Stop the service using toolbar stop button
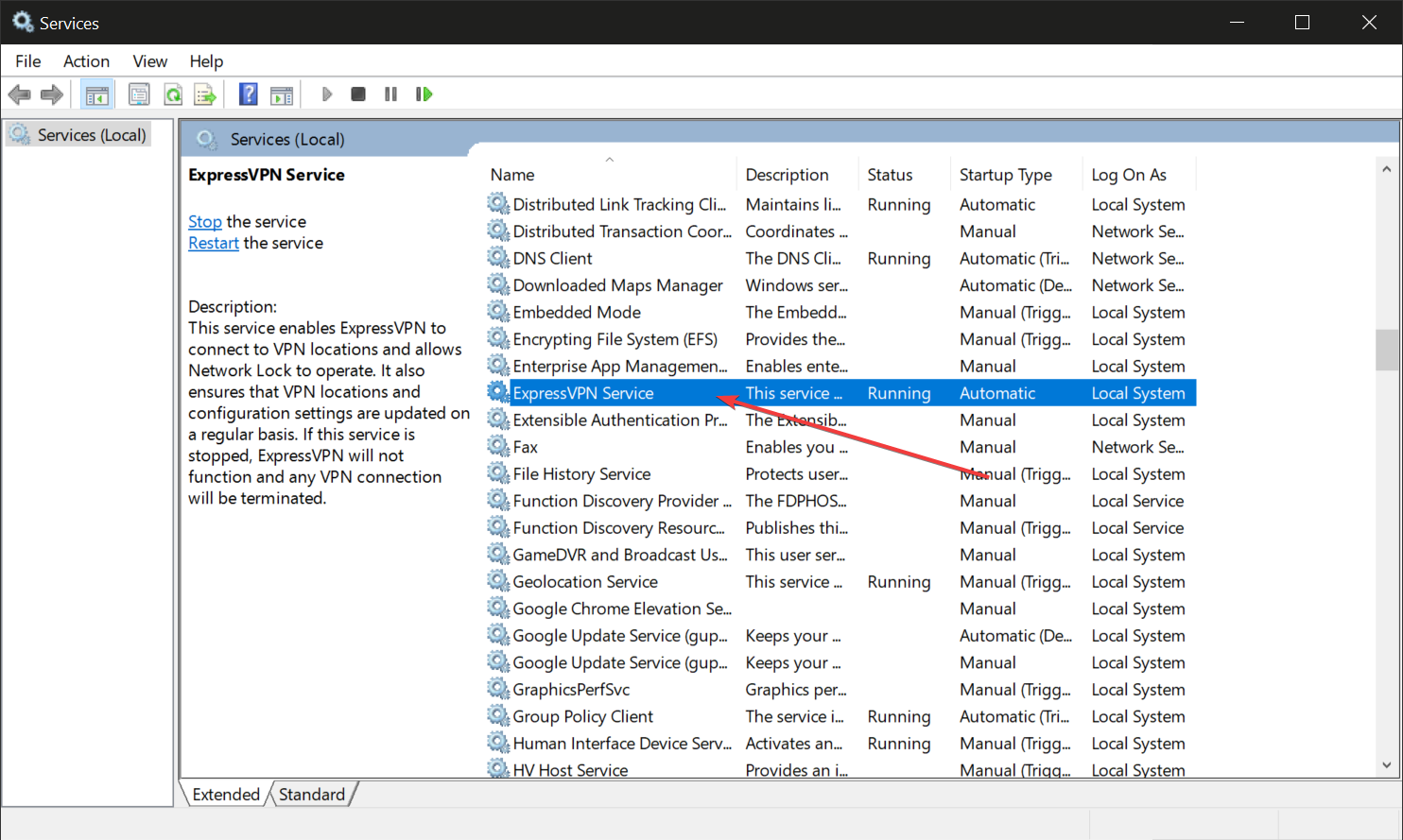The image size is (1403, 840). (357, 94)
